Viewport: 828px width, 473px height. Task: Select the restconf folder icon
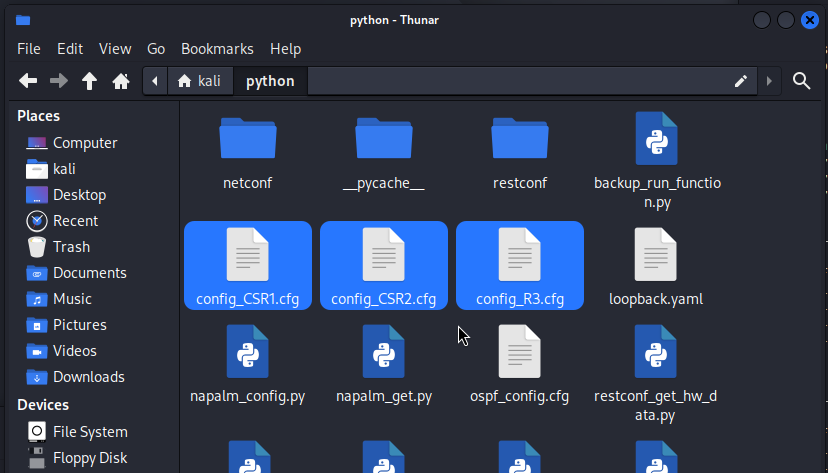point(520,138)
